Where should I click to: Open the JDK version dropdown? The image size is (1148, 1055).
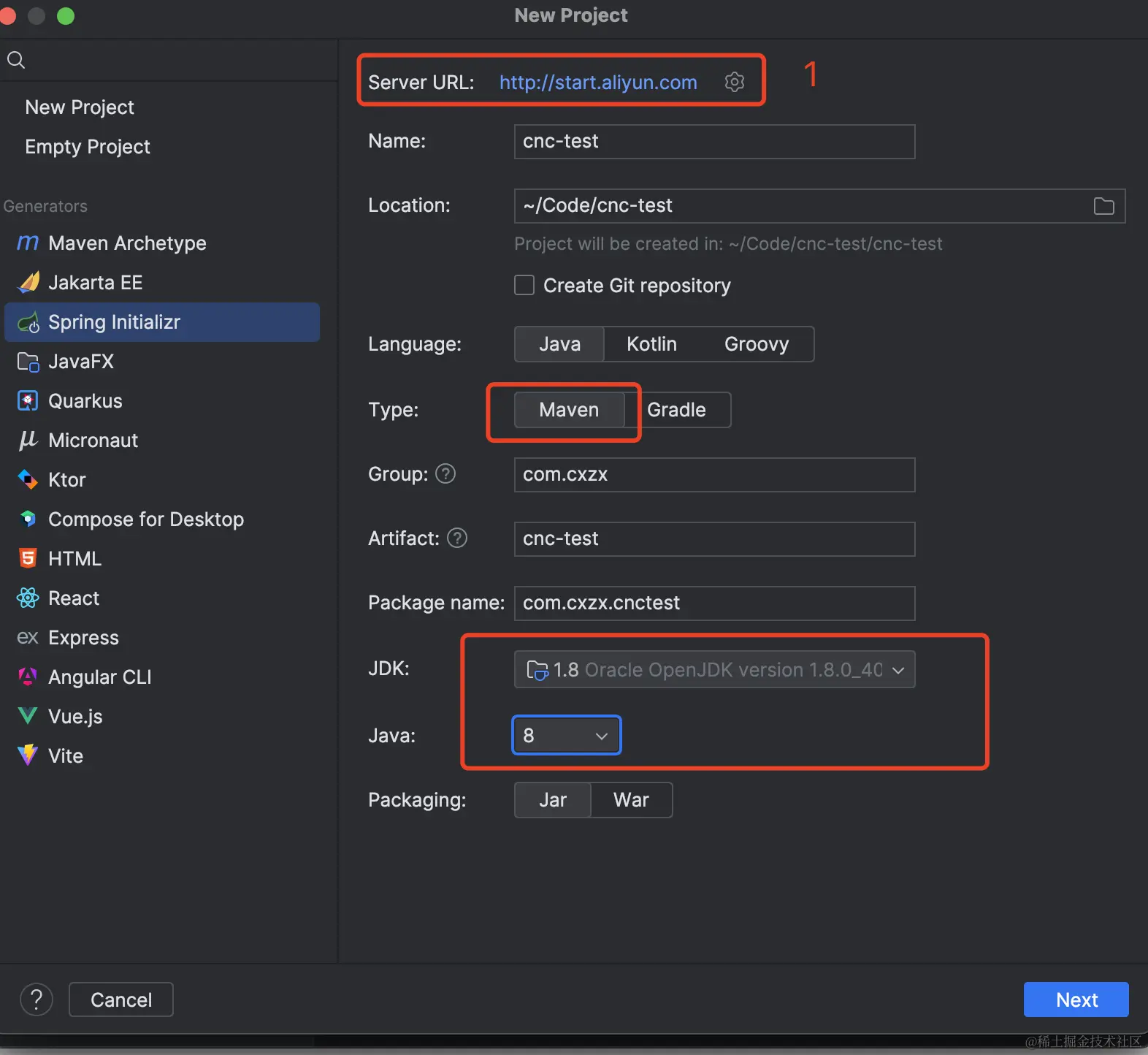tap(714, 669)
